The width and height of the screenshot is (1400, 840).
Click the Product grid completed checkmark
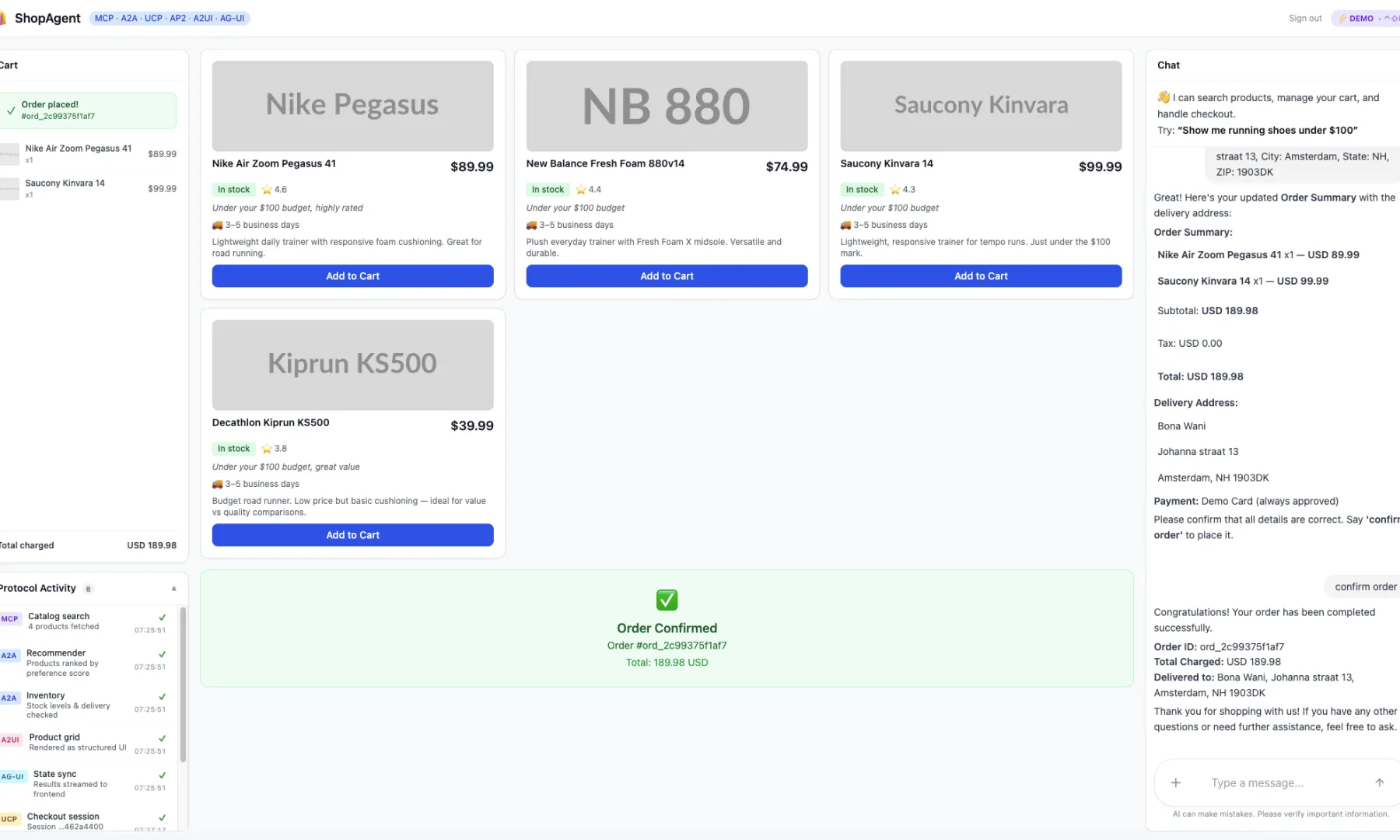pos(162,738)
